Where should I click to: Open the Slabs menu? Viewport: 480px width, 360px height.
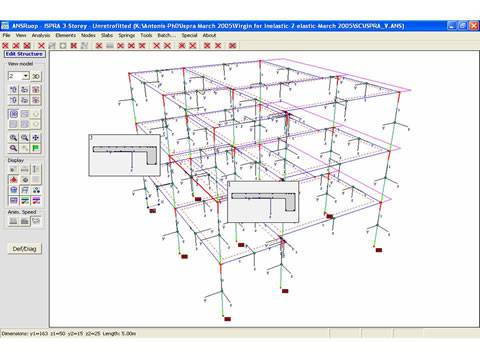tap(107, 35)
